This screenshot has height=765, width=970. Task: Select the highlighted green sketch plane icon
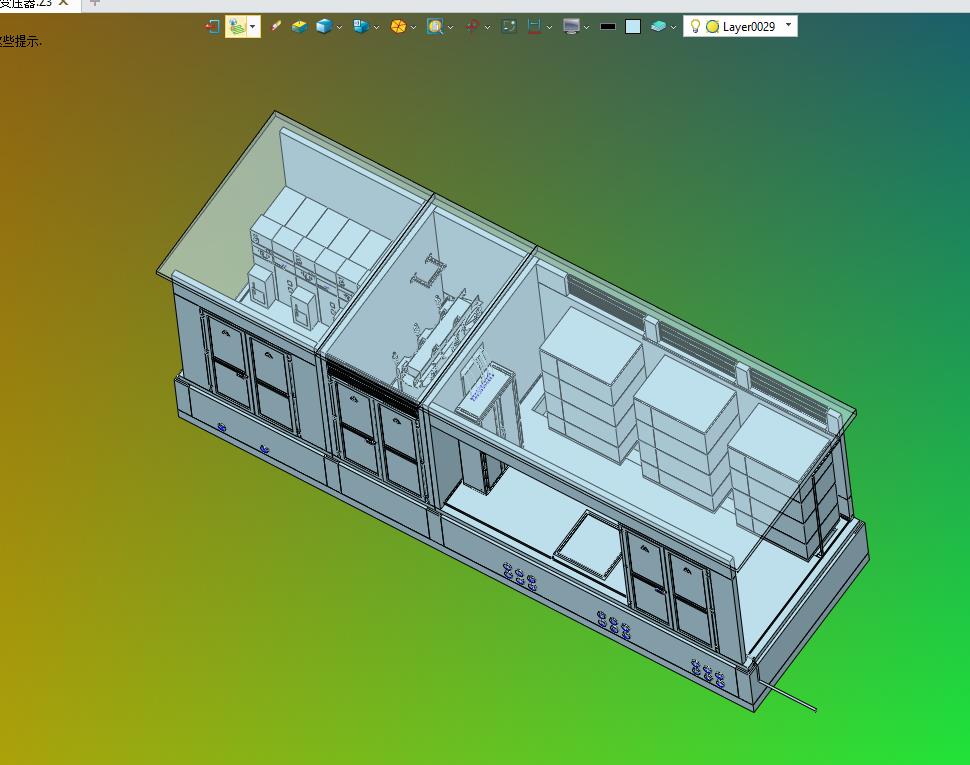(x=236, y=27)
